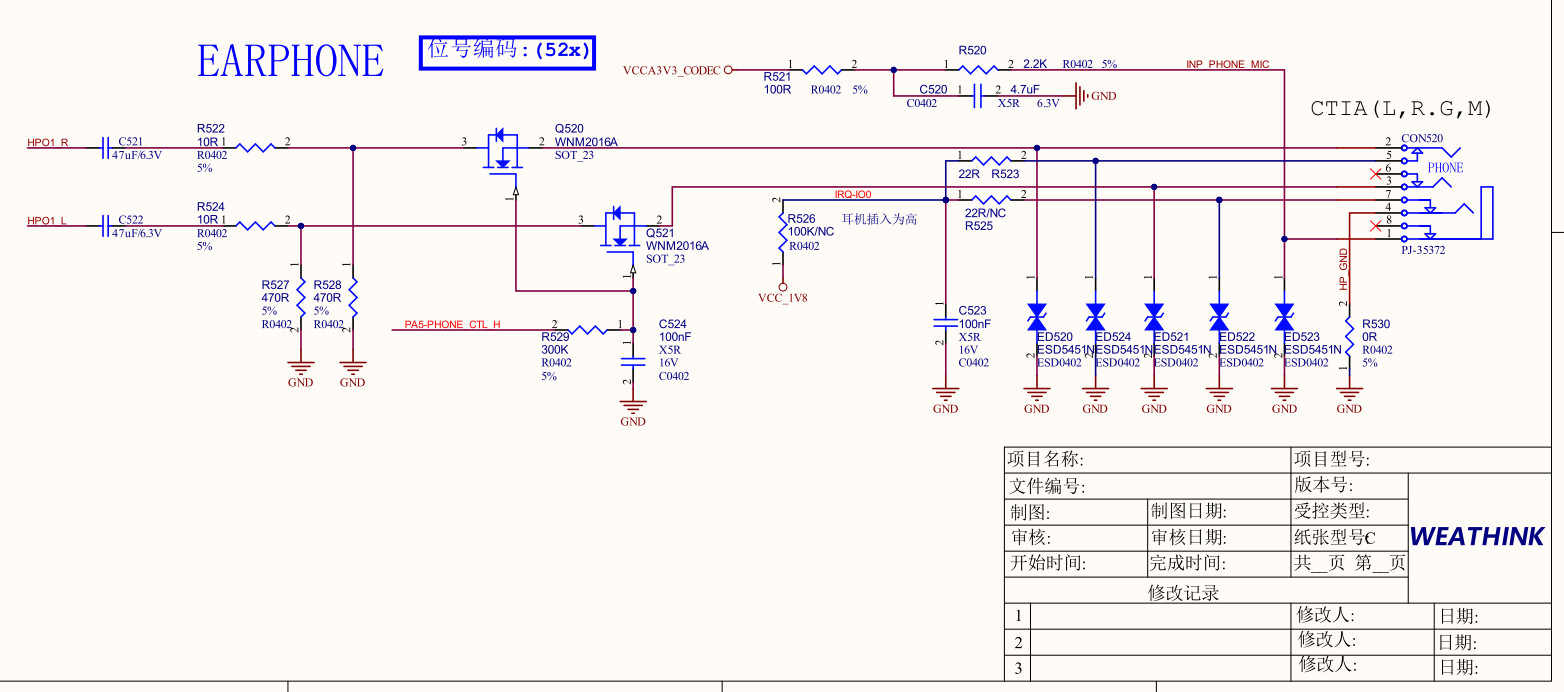Click the ED520 ESD diode symbol

pyautogui.click(x=1037, y=319)
